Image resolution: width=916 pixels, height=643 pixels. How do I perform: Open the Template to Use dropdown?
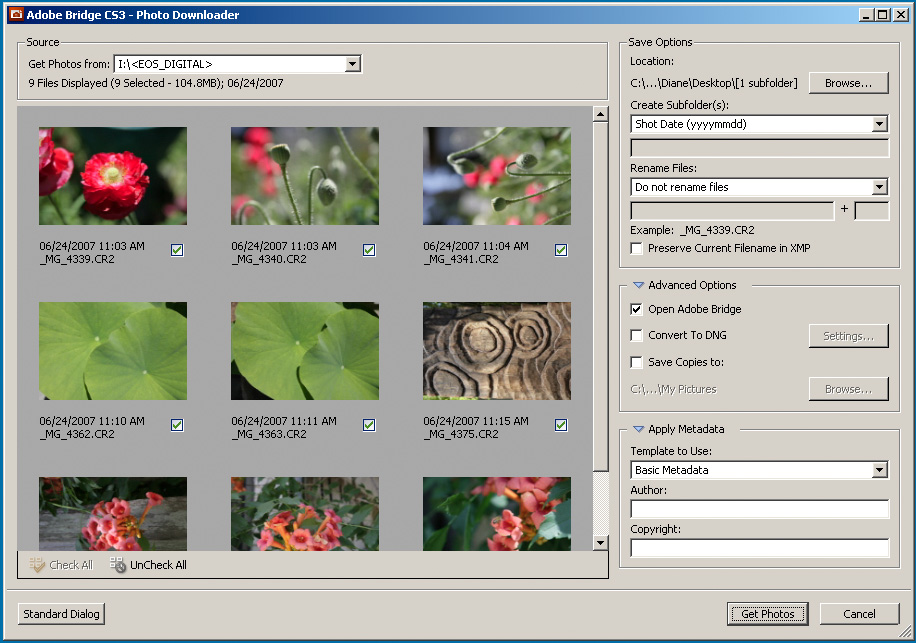click(x=879, y=470)
